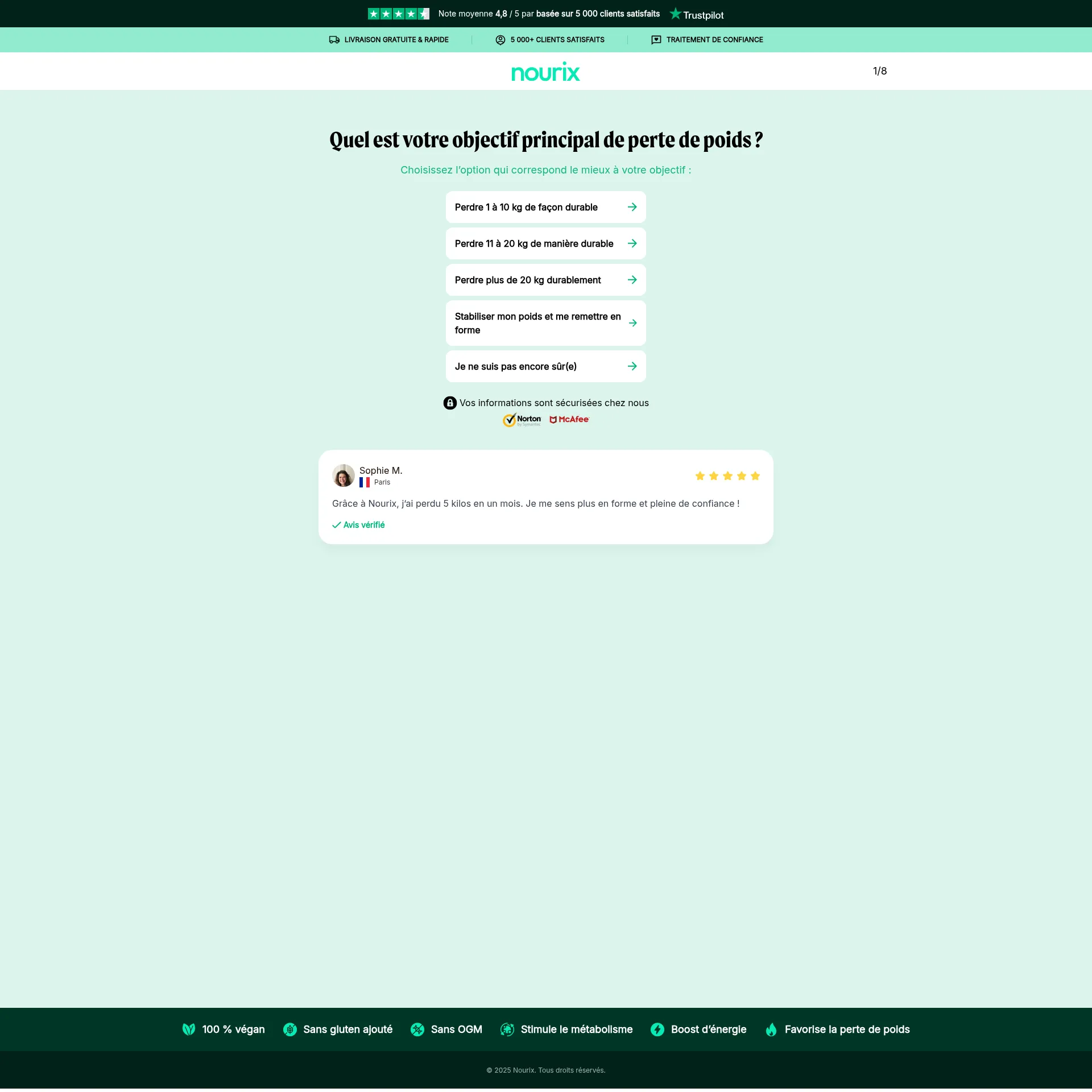The height and width of the screenshot is (1092, 1092).
Task: Click the Norton security badge
Action: coord(522,420)
